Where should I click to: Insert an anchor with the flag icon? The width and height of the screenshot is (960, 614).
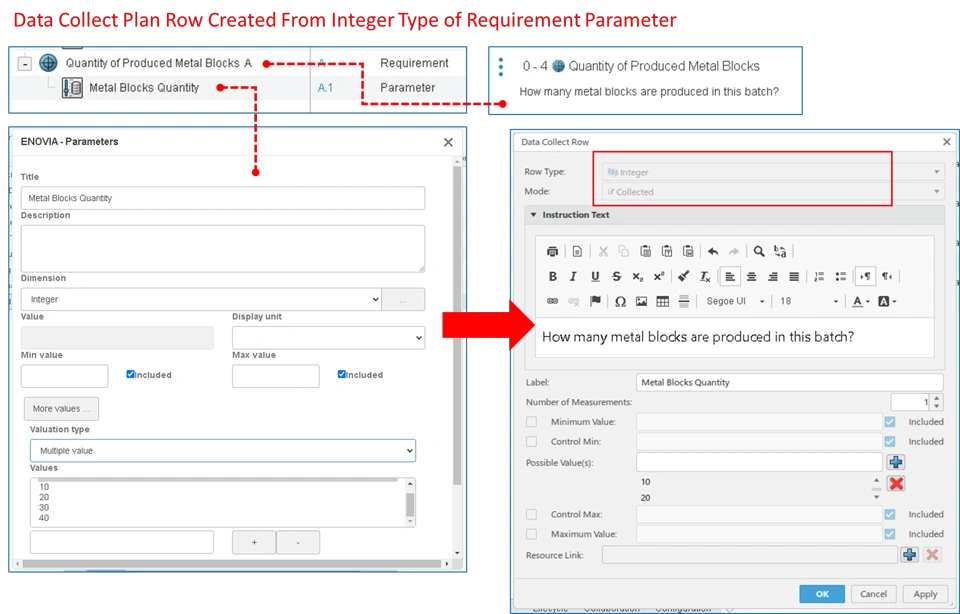tap(595, 301)
